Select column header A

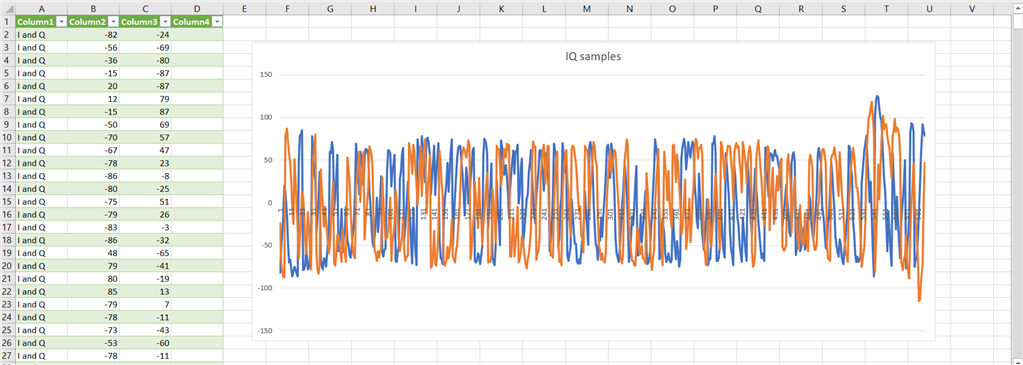tap(41, 8)
